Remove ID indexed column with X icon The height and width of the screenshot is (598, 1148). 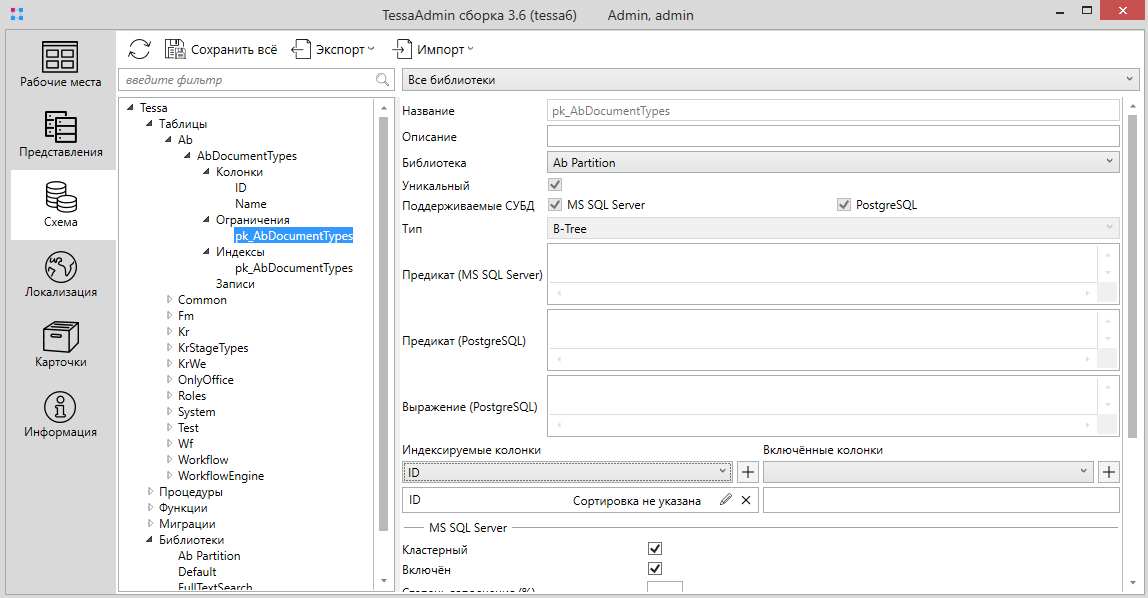tap(746, 500)
